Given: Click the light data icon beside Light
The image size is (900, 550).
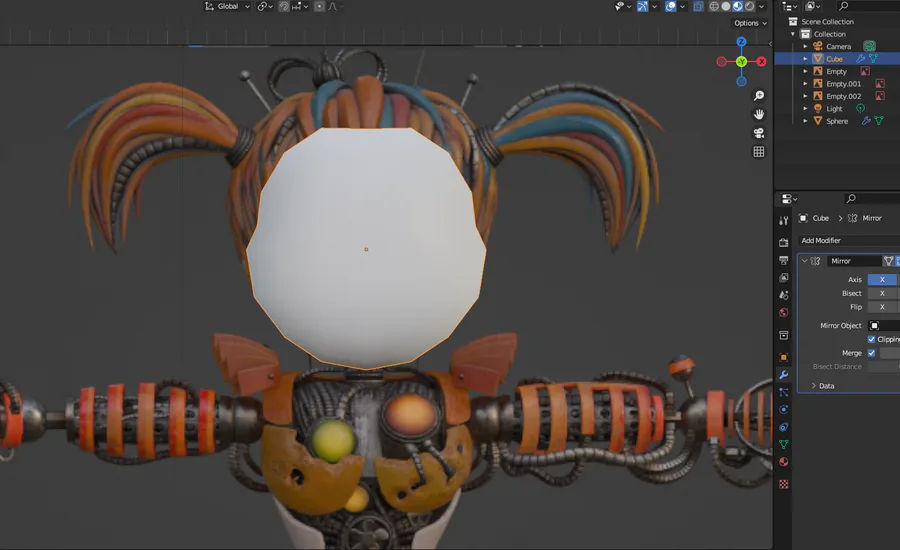Looking at the screenshot, I should click(860, 108).
